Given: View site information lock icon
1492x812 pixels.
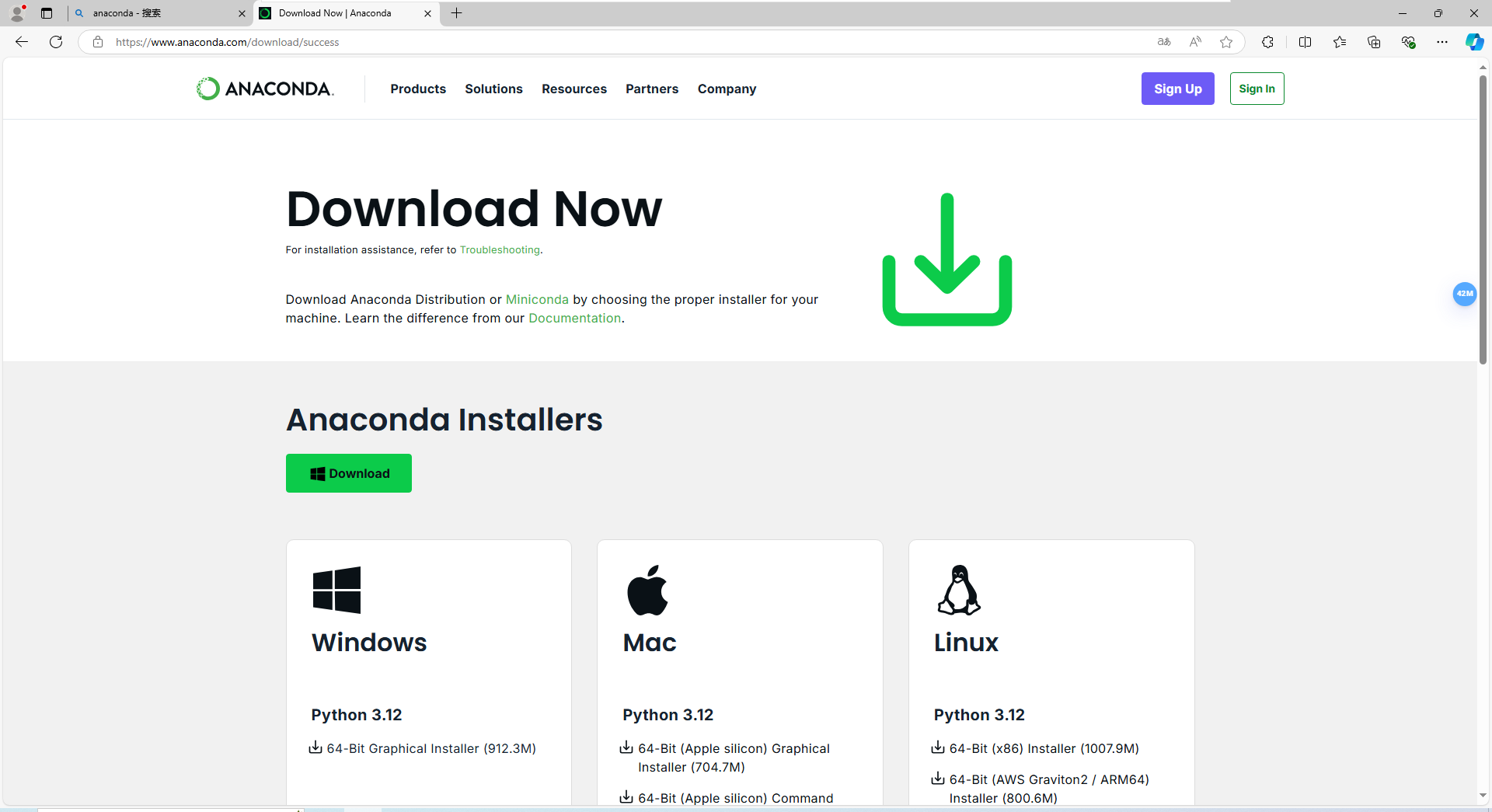Looking at the screenshot, I should coord(98,42).
